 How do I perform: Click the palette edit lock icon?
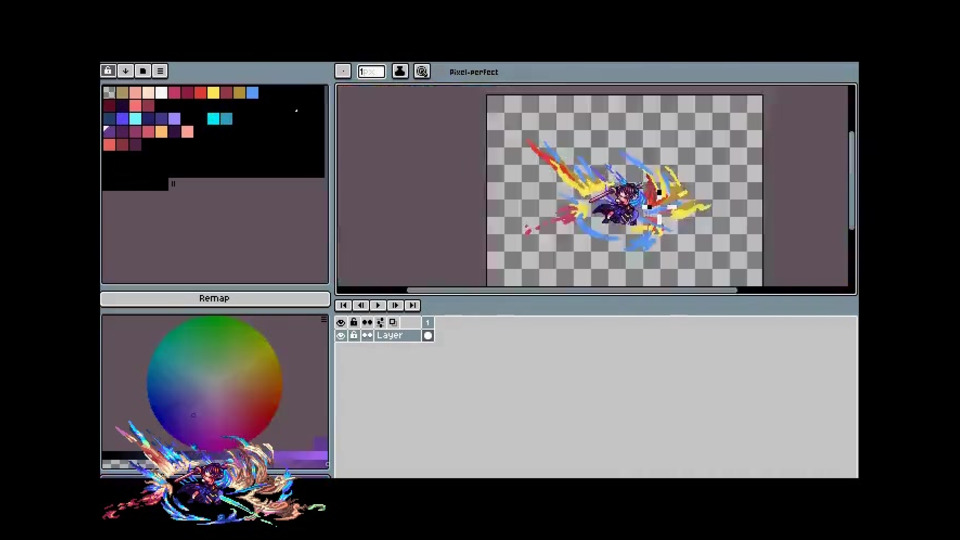[x=108, y=71]
